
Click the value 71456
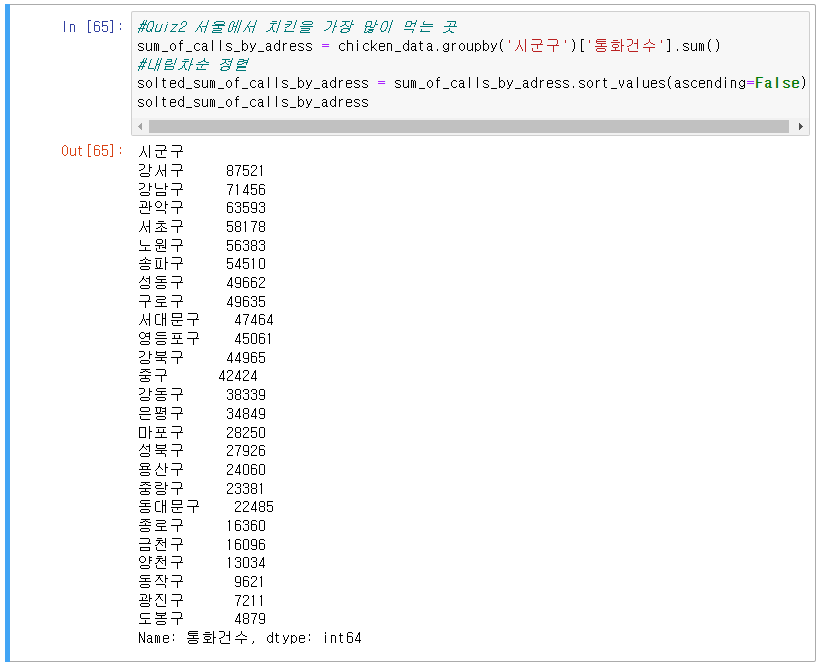click(x=246, y=189)
